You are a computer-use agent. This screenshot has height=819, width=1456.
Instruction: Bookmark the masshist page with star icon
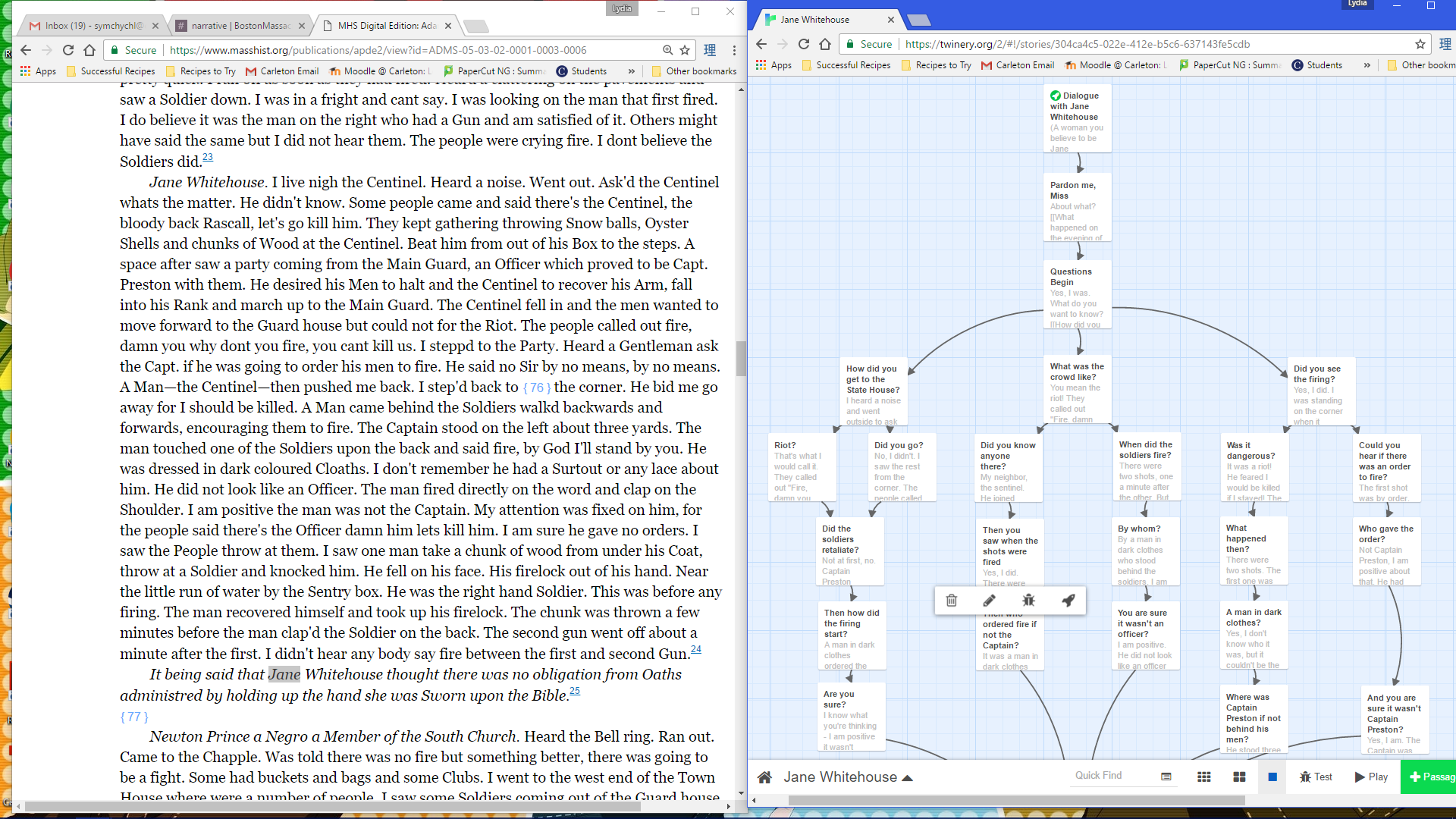685,50
